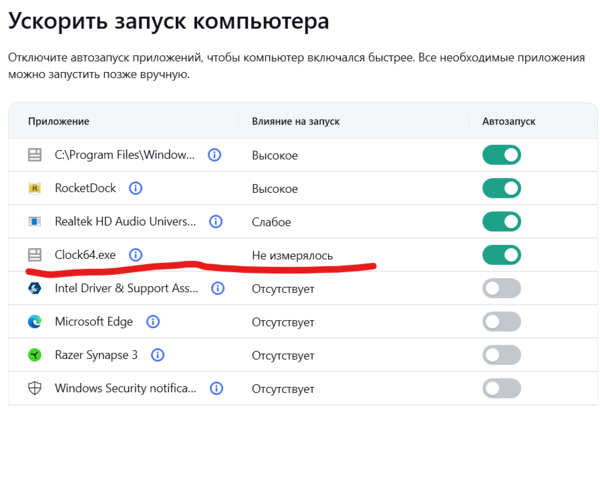Image resolution: width=600 pixels, height=489 pixels.
Task: Click Отсутствует value in Microsoft Edge row
Action: coord(283,322)
